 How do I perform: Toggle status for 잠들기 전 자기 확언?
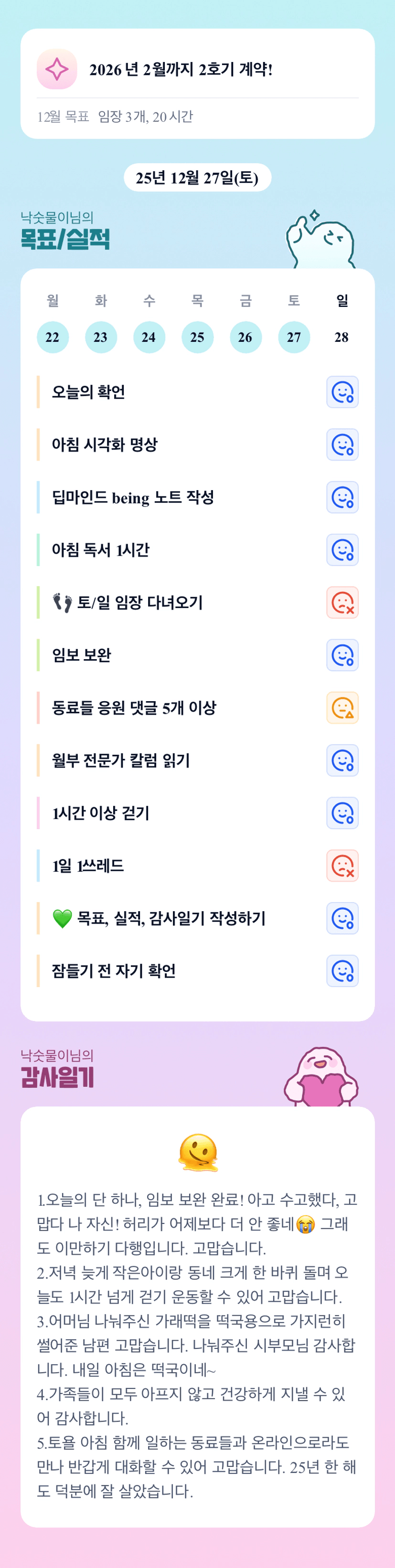click(342, 971)
